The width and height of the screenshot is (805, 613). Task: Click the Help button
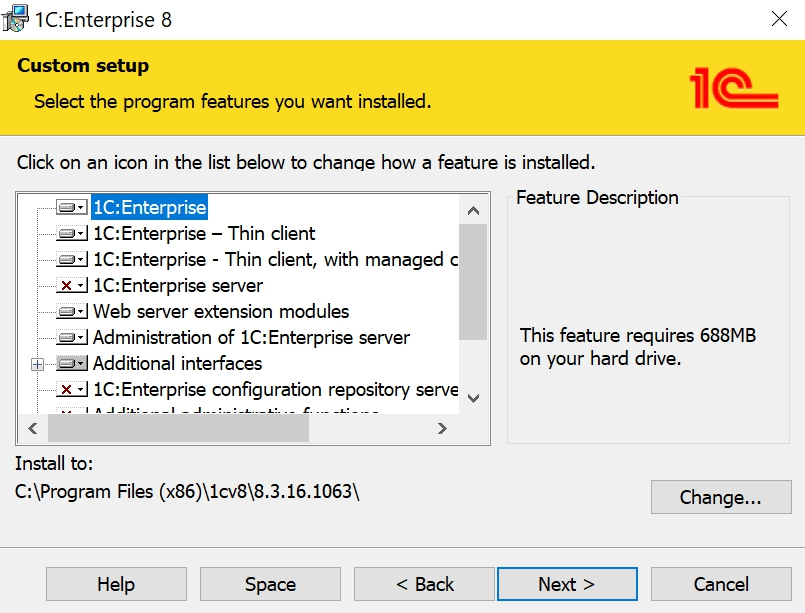[116, 584]
